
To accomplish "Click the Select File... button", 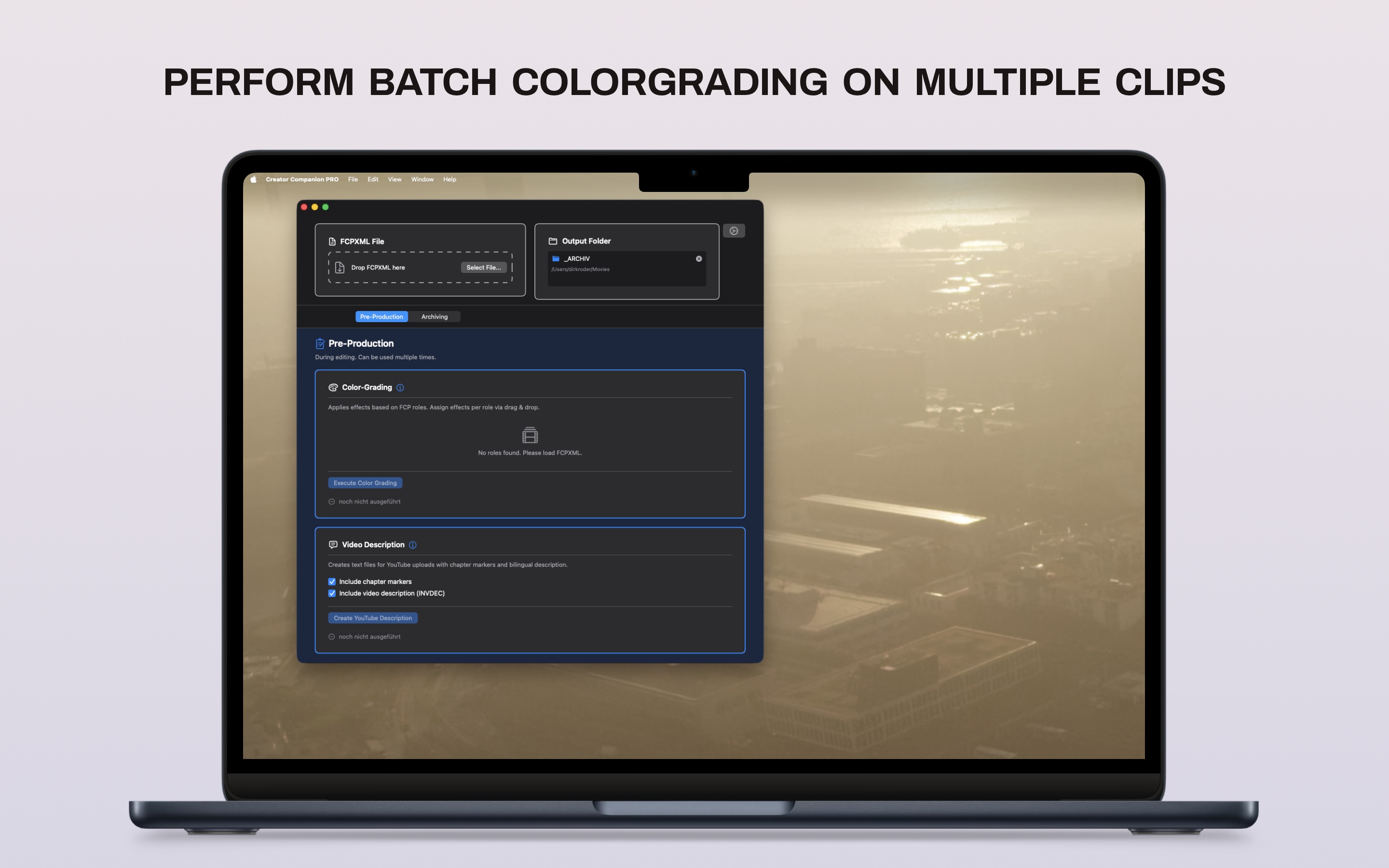I will [484, 268].
